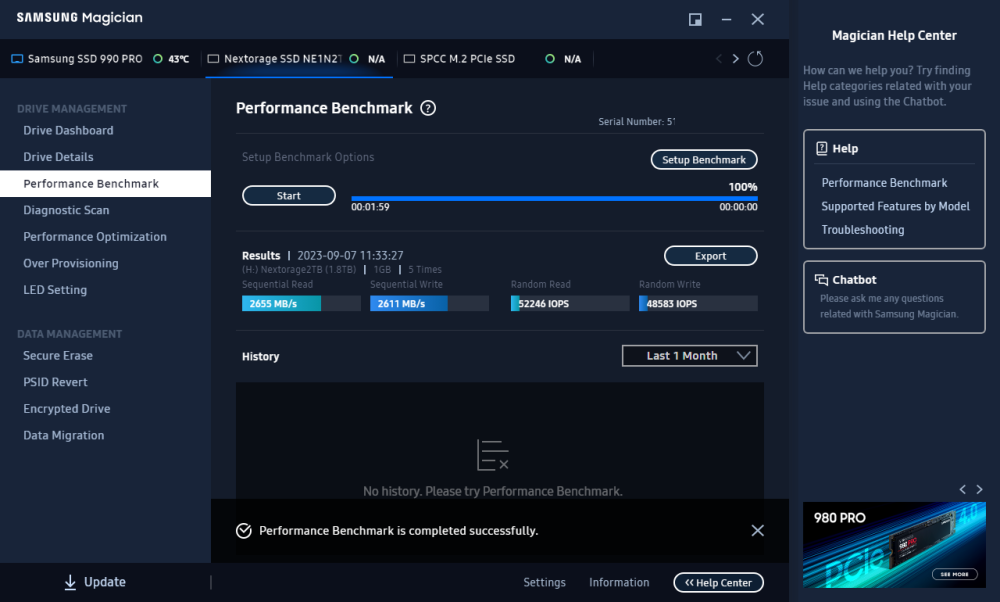Dismiss the benchmark completed notification
The width and height of the screenshot is (1000, 602).
coord(757,531)
